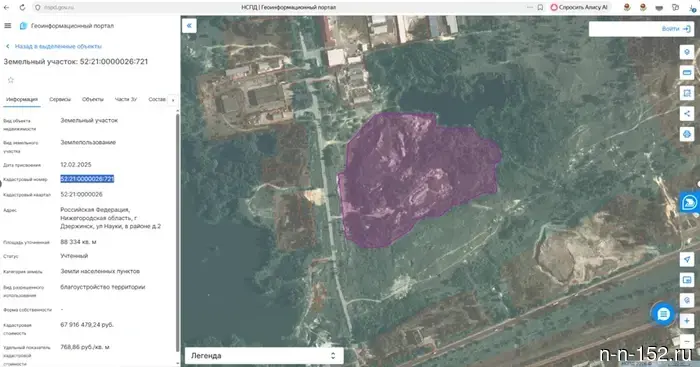The height and width of the screenshot is (367, 700).
Task: Open the three-dots menu in address bar
Action: (529, 8)
